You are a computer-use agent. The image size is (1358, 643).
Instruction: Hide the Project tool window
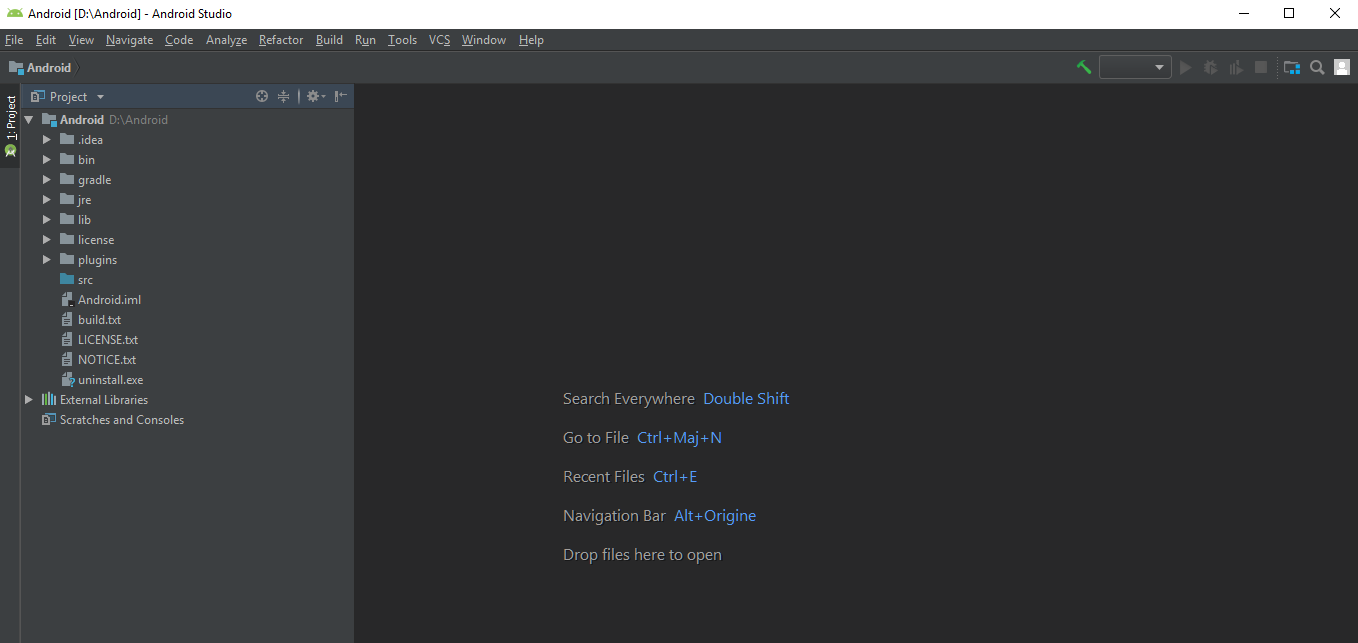(339, 96)
